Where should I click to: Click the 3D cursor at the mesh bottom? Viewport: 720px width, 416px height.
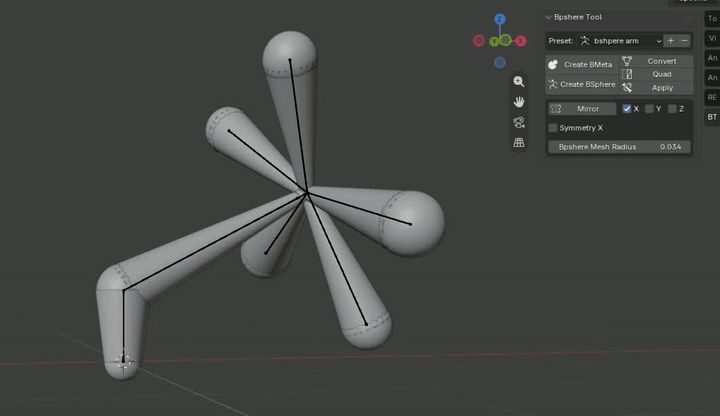[123, 361]
